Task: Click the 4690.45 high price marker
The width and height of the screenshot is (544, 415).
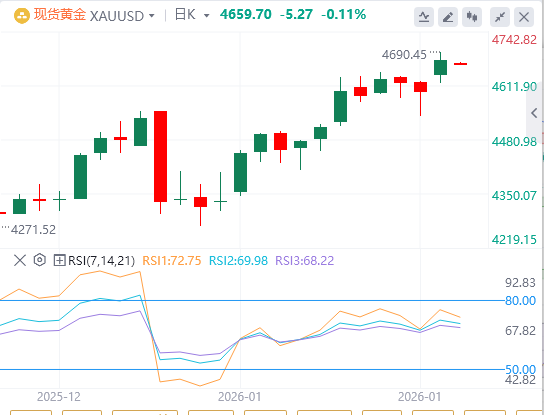Action: (x=404, y=55)
